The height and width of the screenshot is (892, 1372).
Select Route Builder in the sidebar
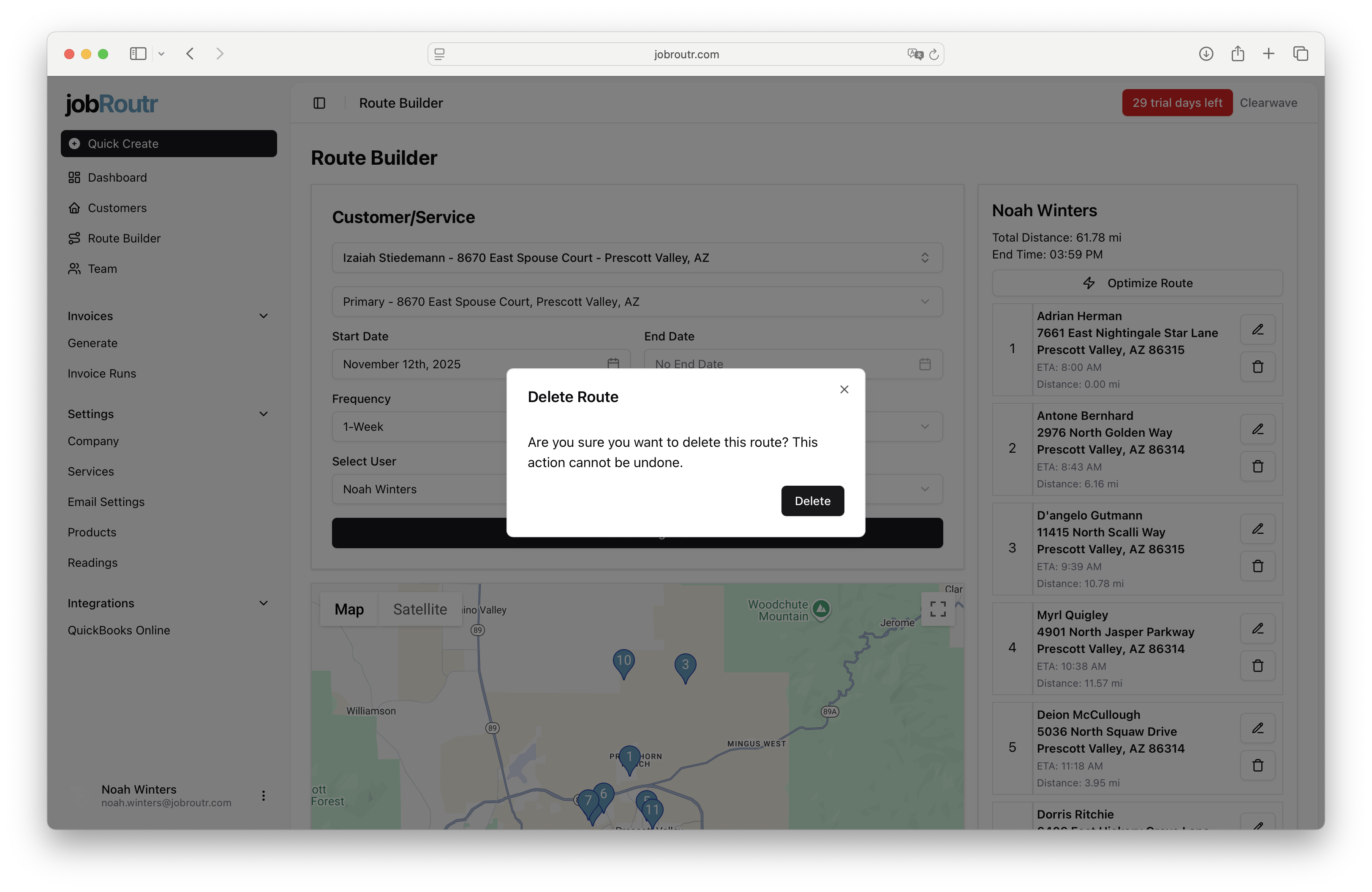[124, 238]
